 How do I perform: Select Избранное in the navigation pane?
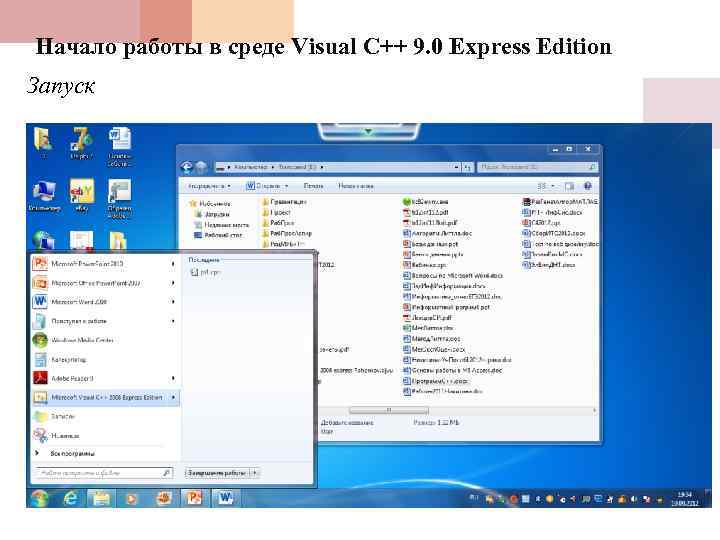click(210, 203)
